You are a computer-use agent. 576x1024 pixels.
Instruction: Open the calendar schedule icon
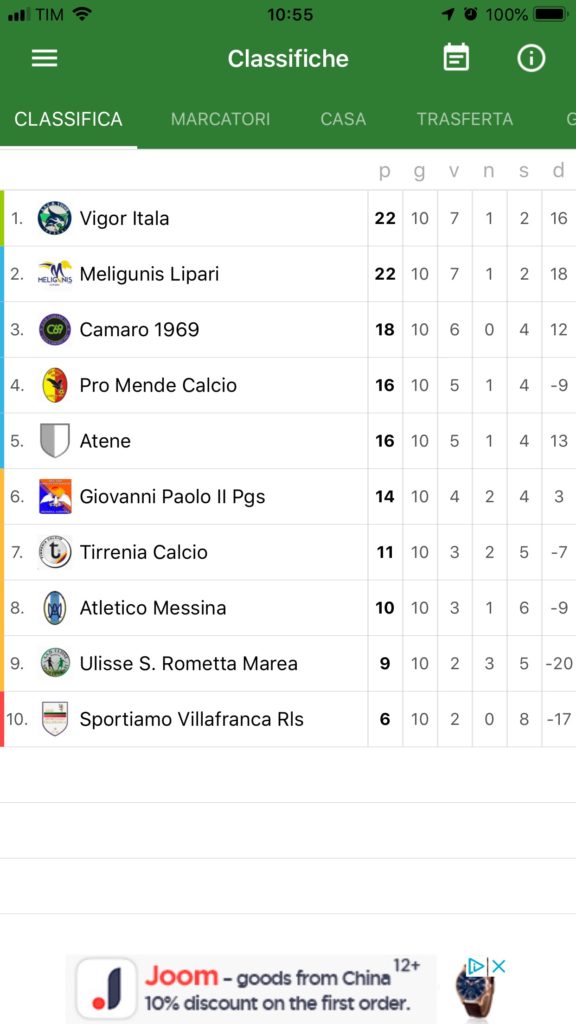[456, 57]
